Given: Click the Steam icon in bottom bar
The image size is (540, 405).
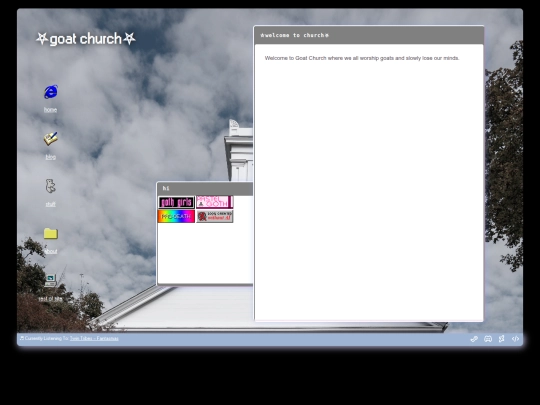Looking at the screenshot, I should pos(474,339).
